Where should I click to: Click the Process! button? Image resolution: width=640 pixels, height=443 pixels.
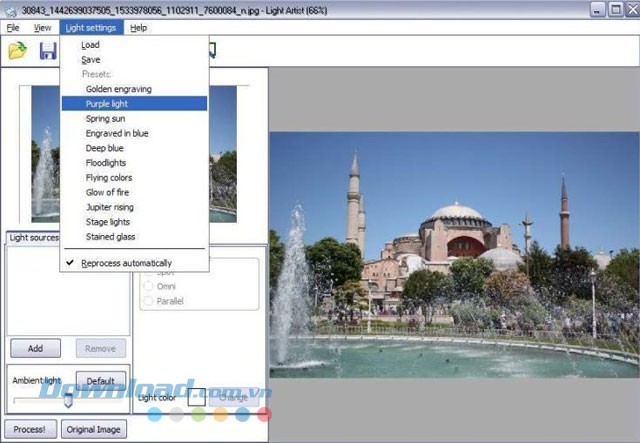[29, 431]
